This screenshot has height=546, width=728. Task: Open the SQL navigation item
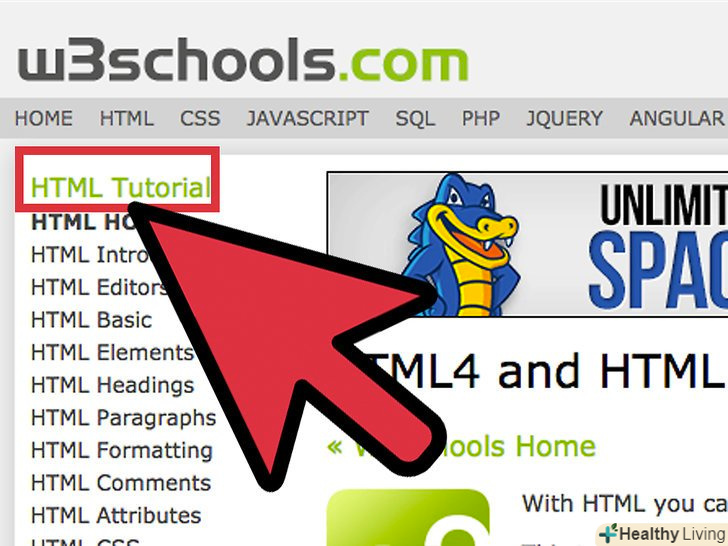[x=415, y=119]
